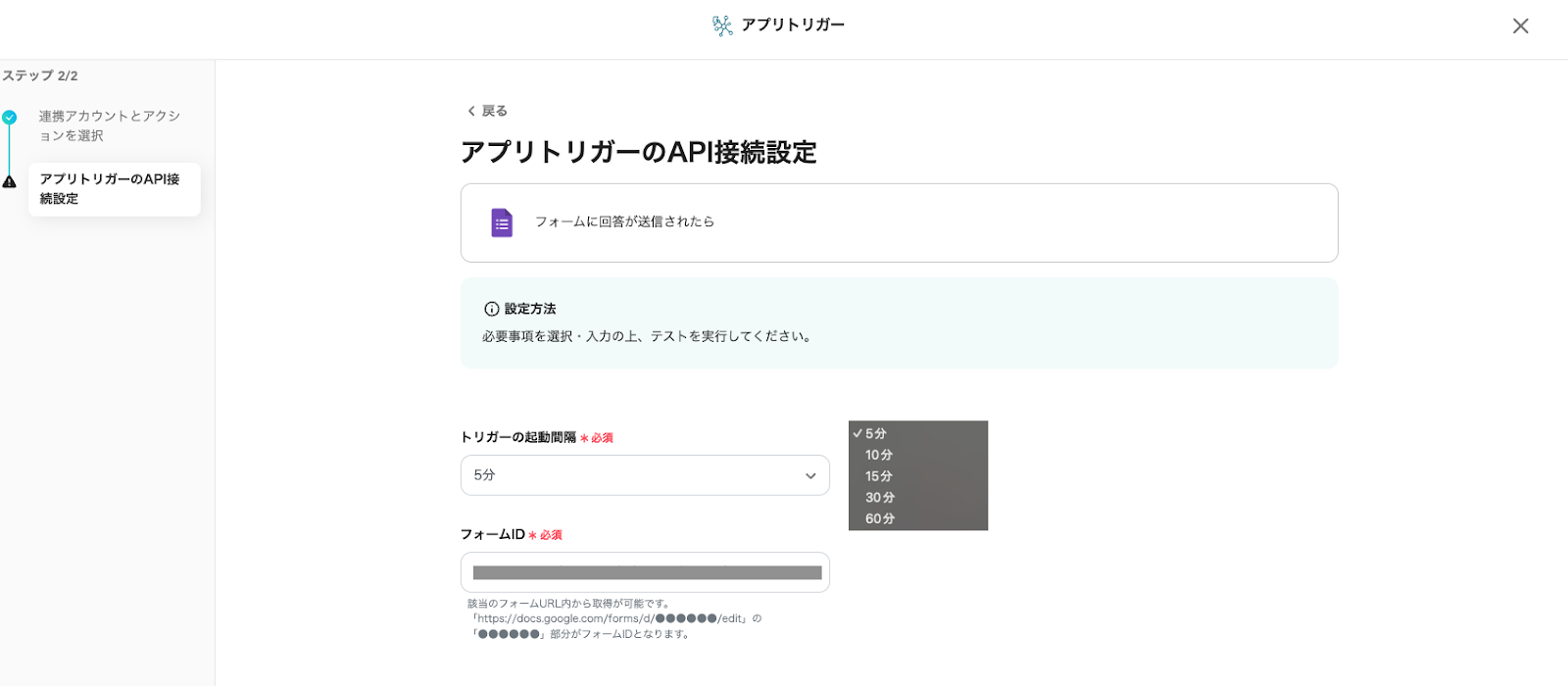1568x686 pixels.
Task: Click the ステップ 2/2 label
Action: (40, 75)
